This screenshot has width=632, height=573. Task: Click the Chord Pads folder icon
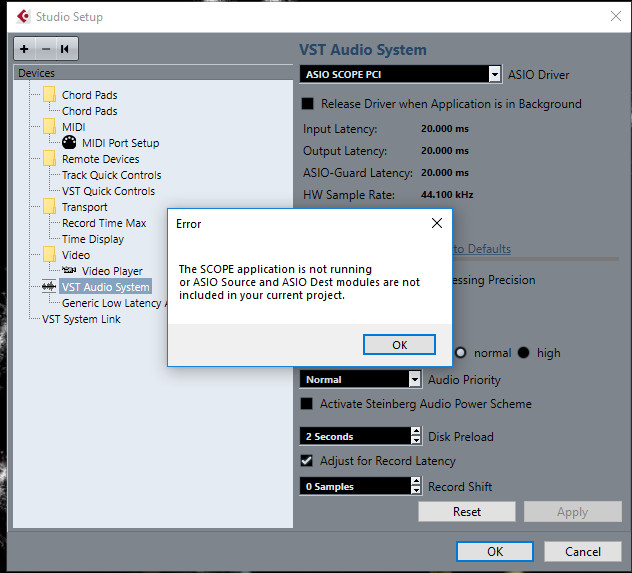point(50,95)
